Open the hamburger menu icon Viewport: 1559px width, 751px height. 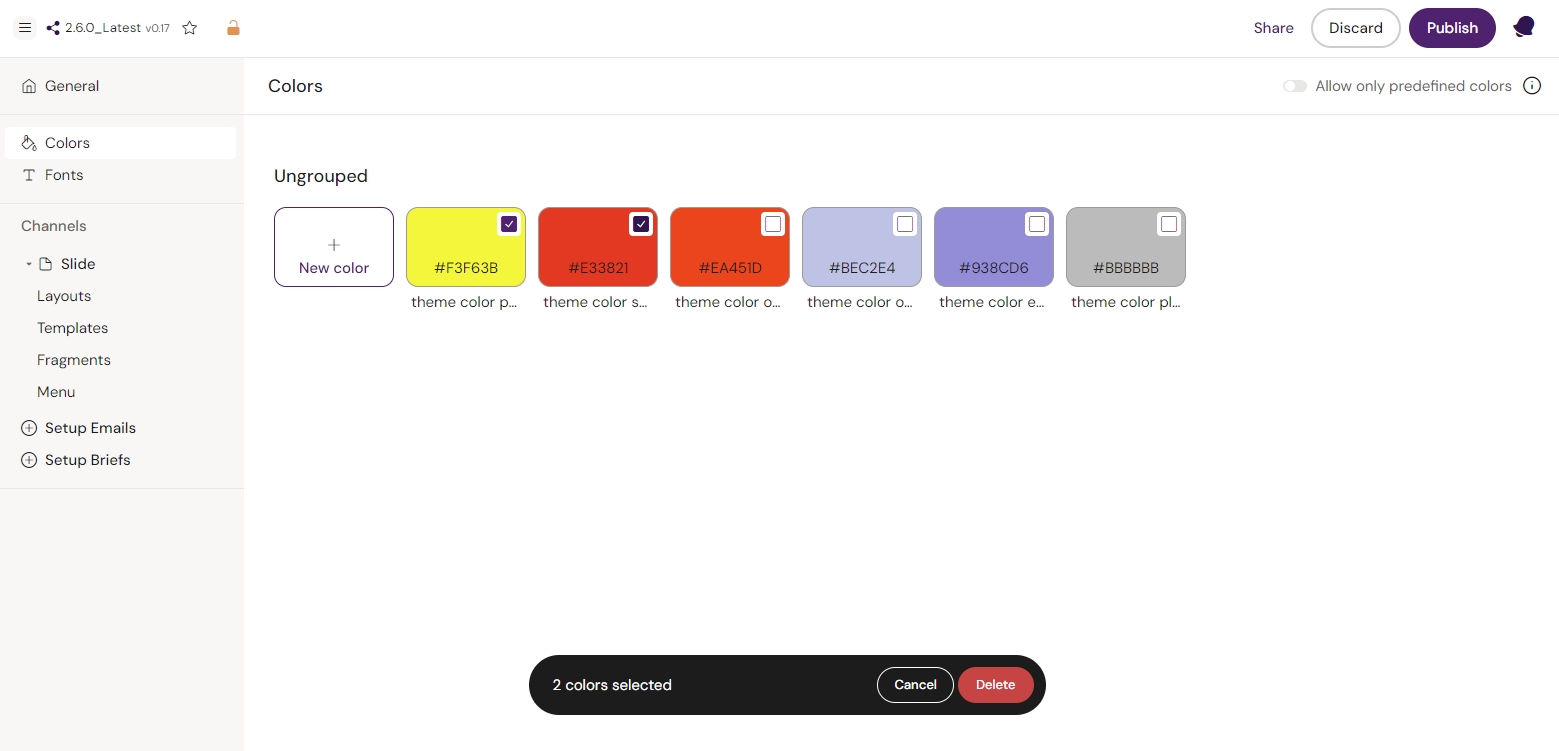[25, 28]
